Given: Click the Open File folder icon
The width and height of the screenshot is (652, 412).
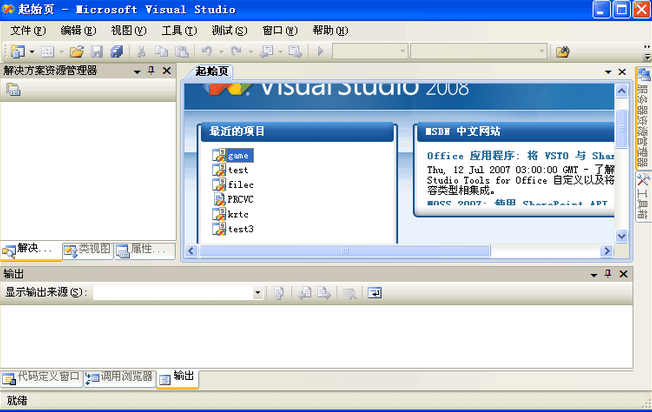Looking at the screenshot, I should 77,52.
